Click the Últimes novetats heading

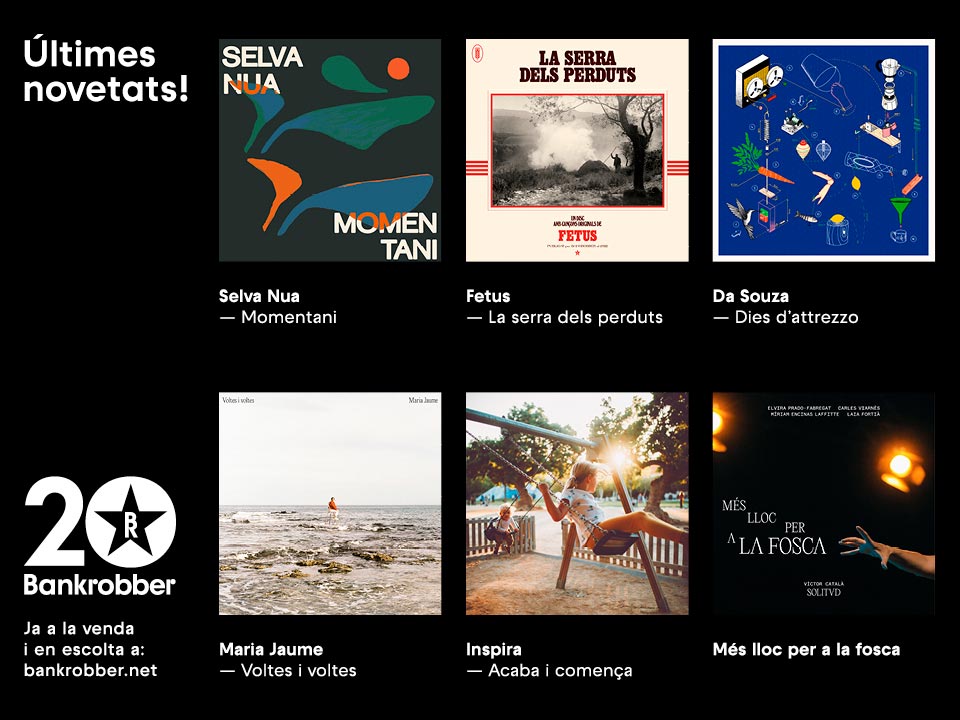(x=105, y=71)
